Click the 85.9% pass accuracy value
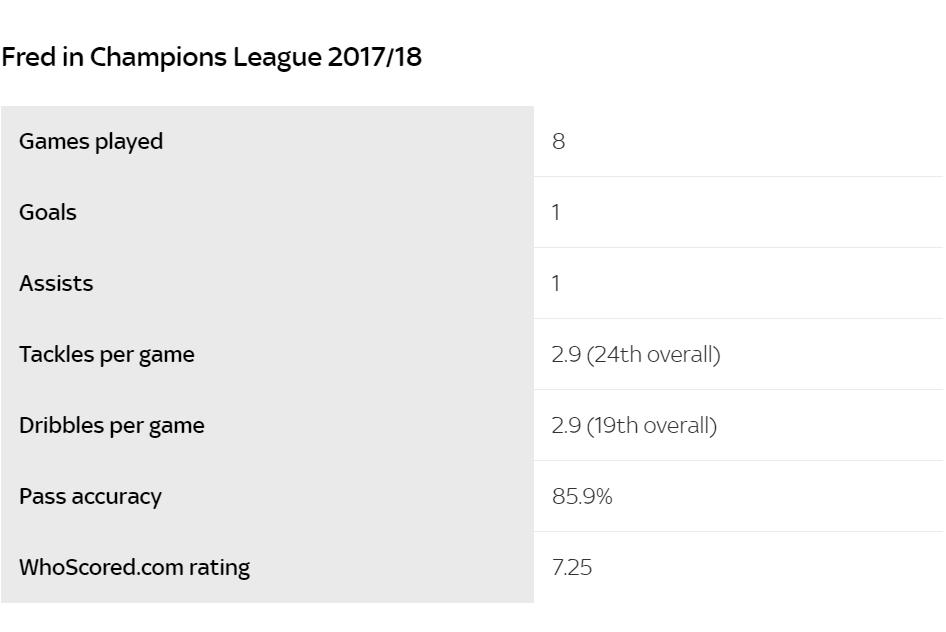The height and width of the screenshot is (632, 946). (582, 497)
